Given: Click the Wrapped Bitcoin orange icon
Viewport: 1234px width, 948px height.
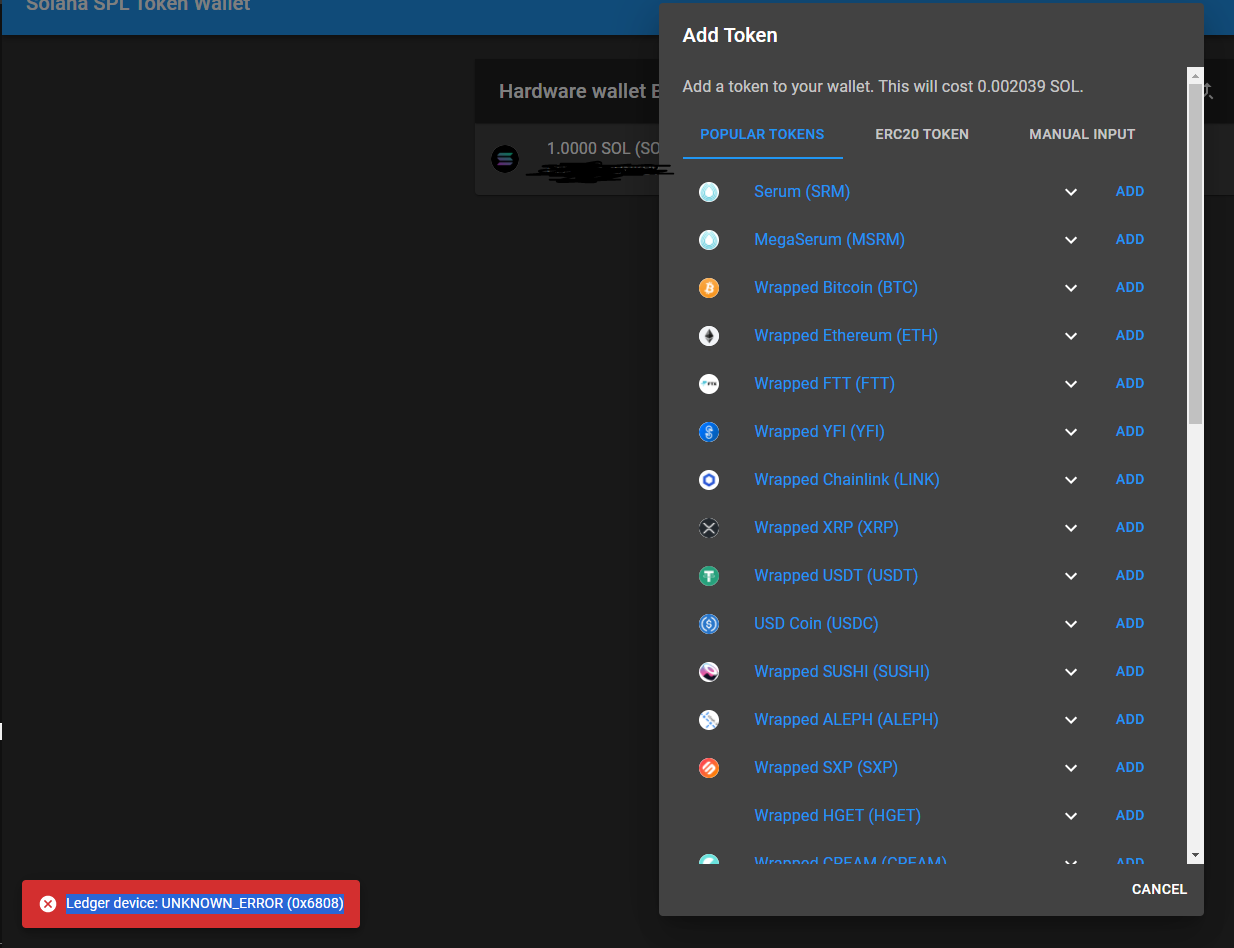Looking at the screenshot, I should coord(709,288).
